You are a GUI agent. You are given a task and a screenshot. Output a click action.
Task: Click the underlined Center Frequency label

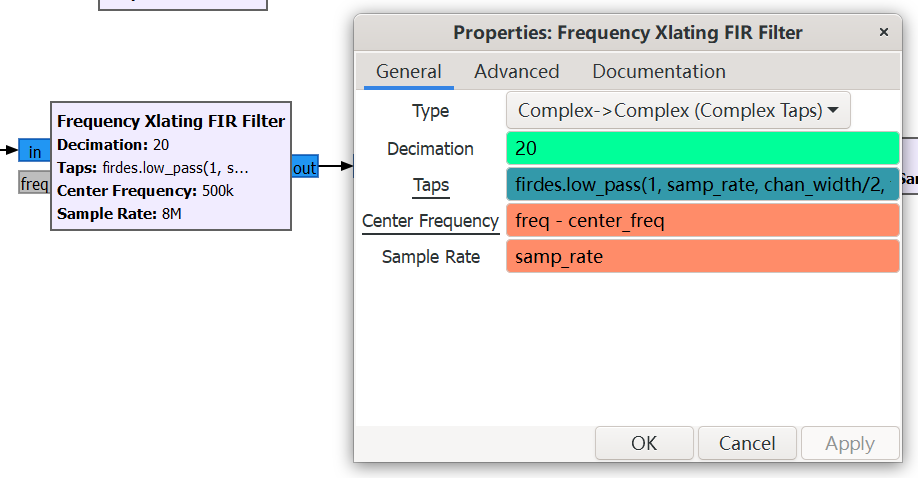pos(430,221)
